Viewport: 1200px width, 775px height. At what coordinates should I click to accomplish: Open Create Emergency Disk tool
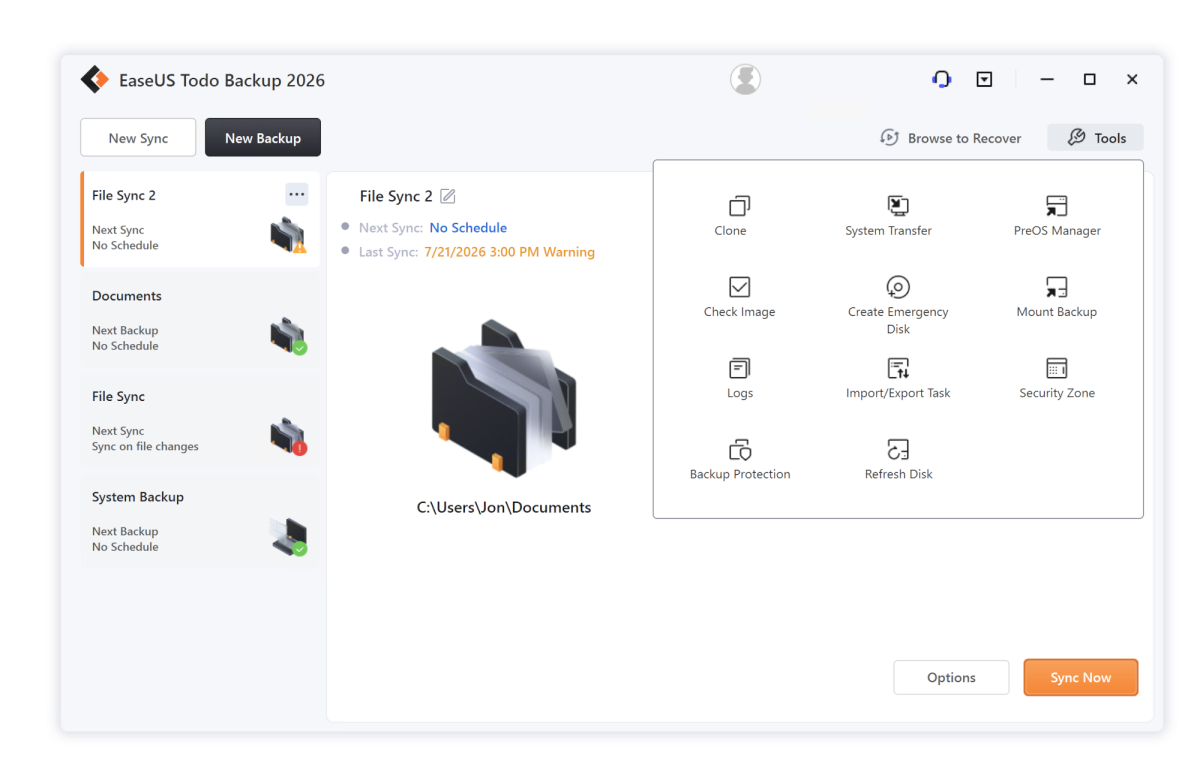898,305
